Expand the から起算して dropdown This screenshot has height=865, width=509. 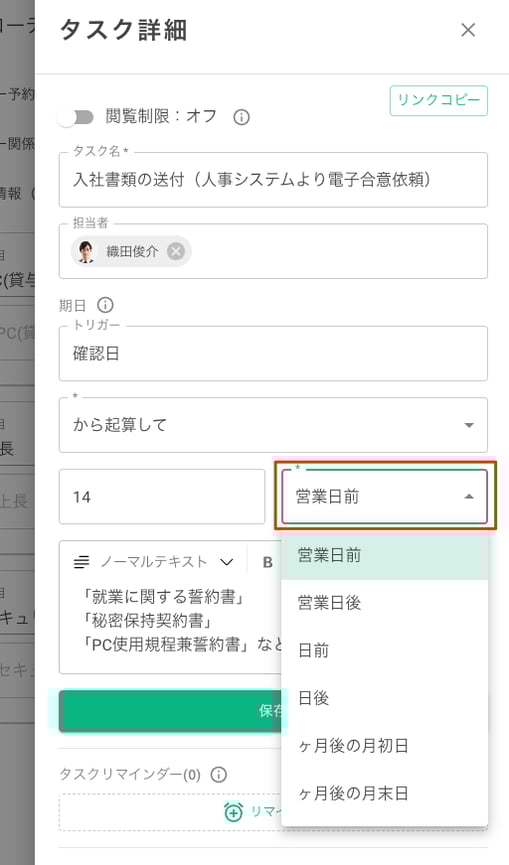[274, 425]
